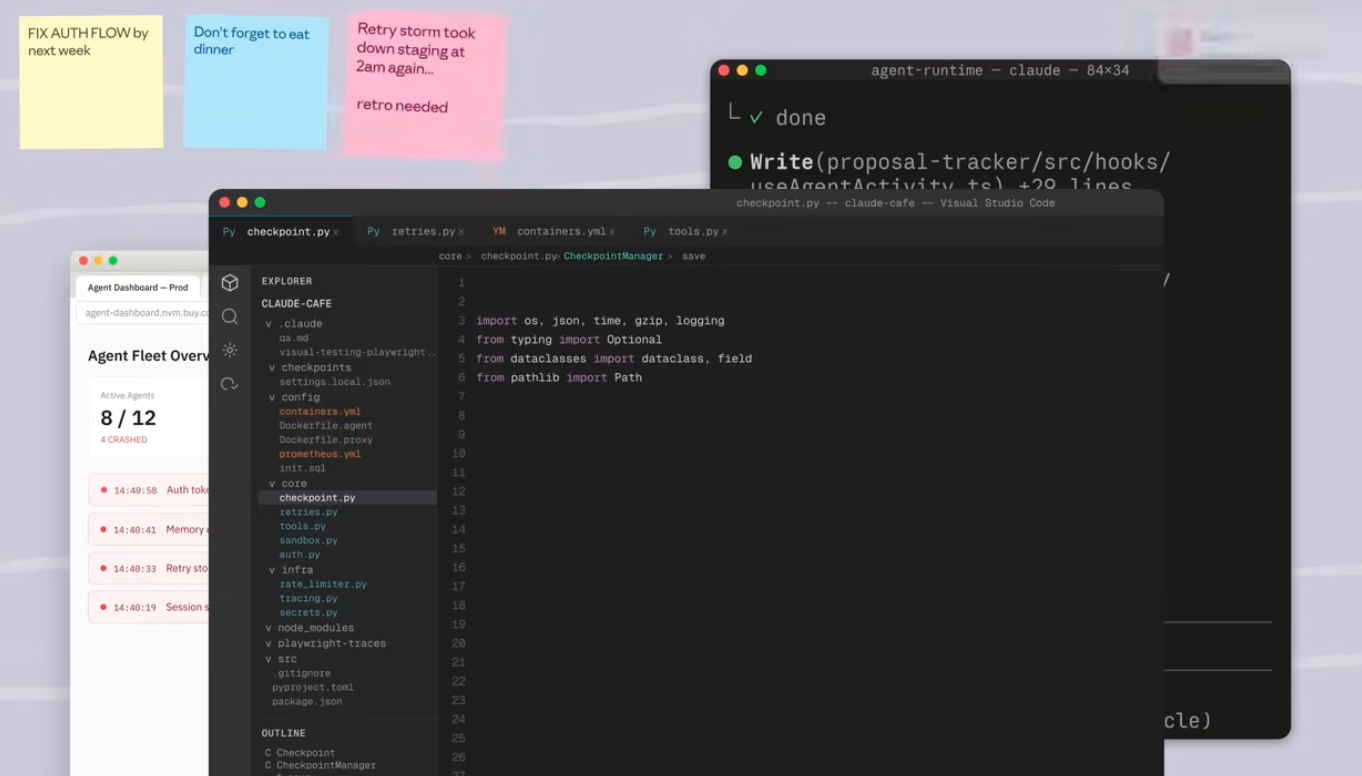Viewport: 1362px width, 776px height.
Task: Click the pink Retry storm sticky note
Action: 423,84
